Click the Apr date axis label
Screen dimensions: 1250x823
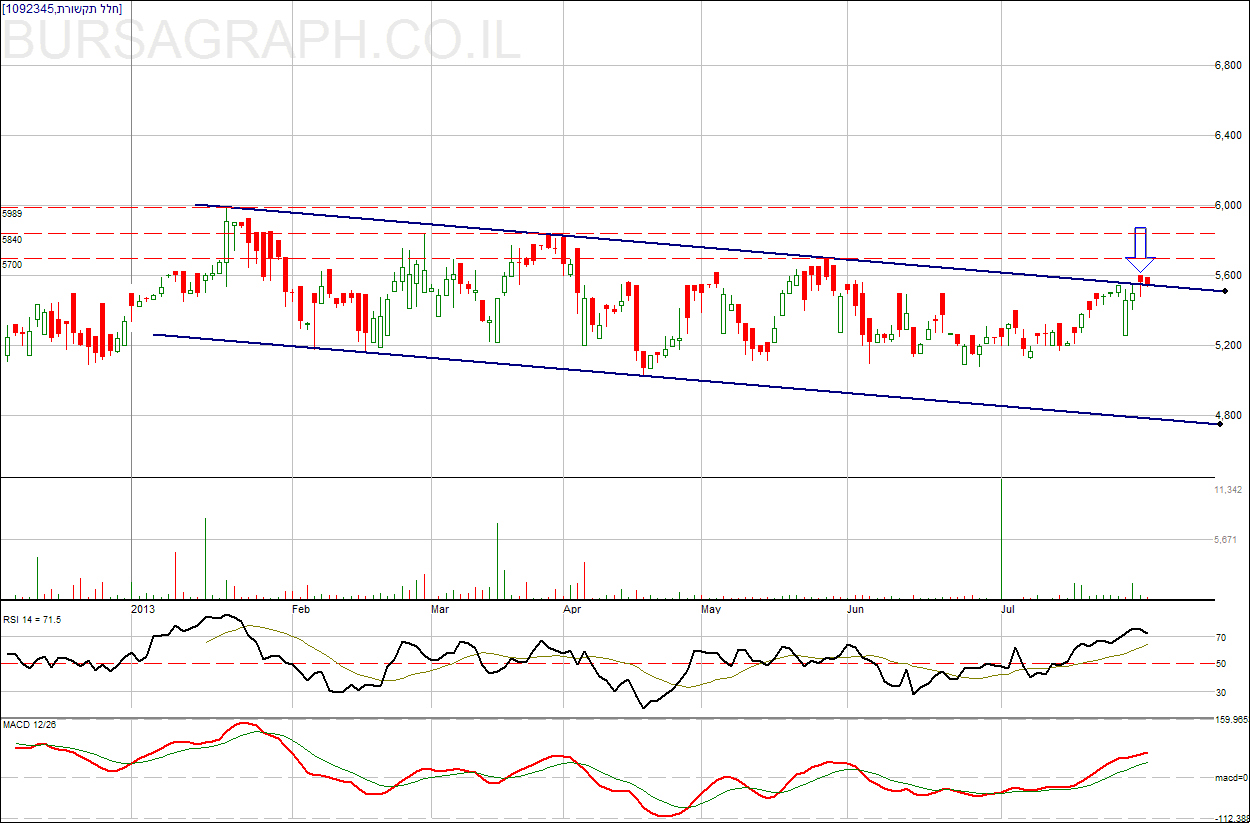573,608
